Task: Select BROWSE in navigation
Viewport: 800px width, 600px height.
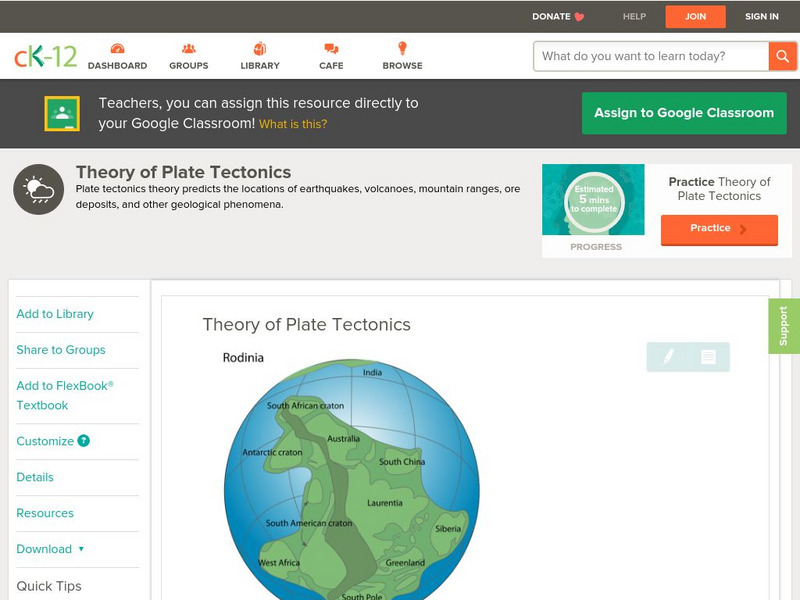Action: coord(403,66)
